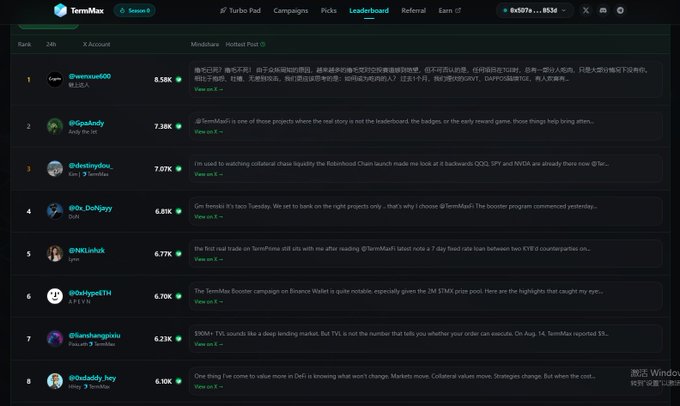Click the 6.70K mindshare value
Viewport: 680px width, 406px height.
coord(163,297)
